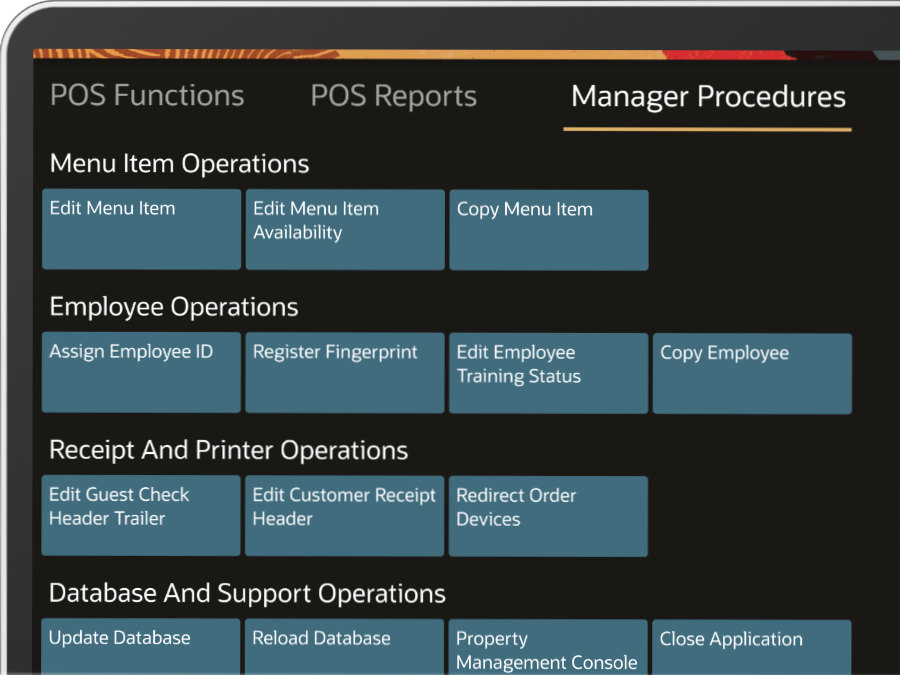The height and width of the screenshot is (675, 900).
Task: Open the Property Management Console
Action: [x=548, y=647]
